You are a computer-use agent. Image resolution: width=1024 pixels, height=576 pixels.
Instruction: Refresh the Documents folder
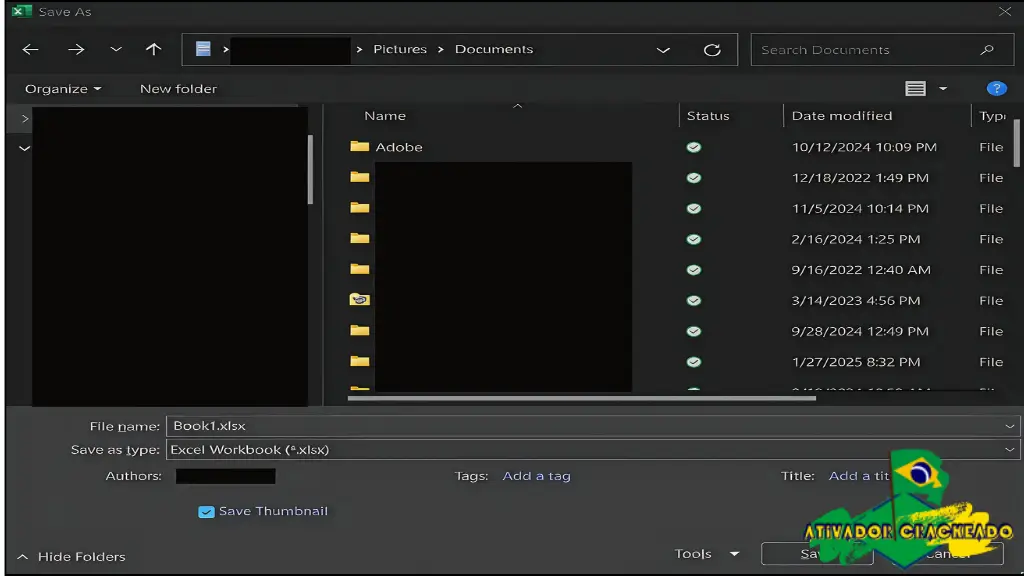click(712, 50)
